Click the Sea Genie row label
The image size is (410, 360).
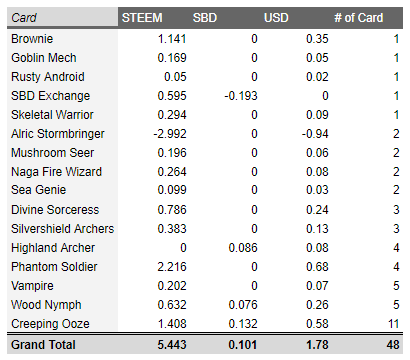click(38, 190)
